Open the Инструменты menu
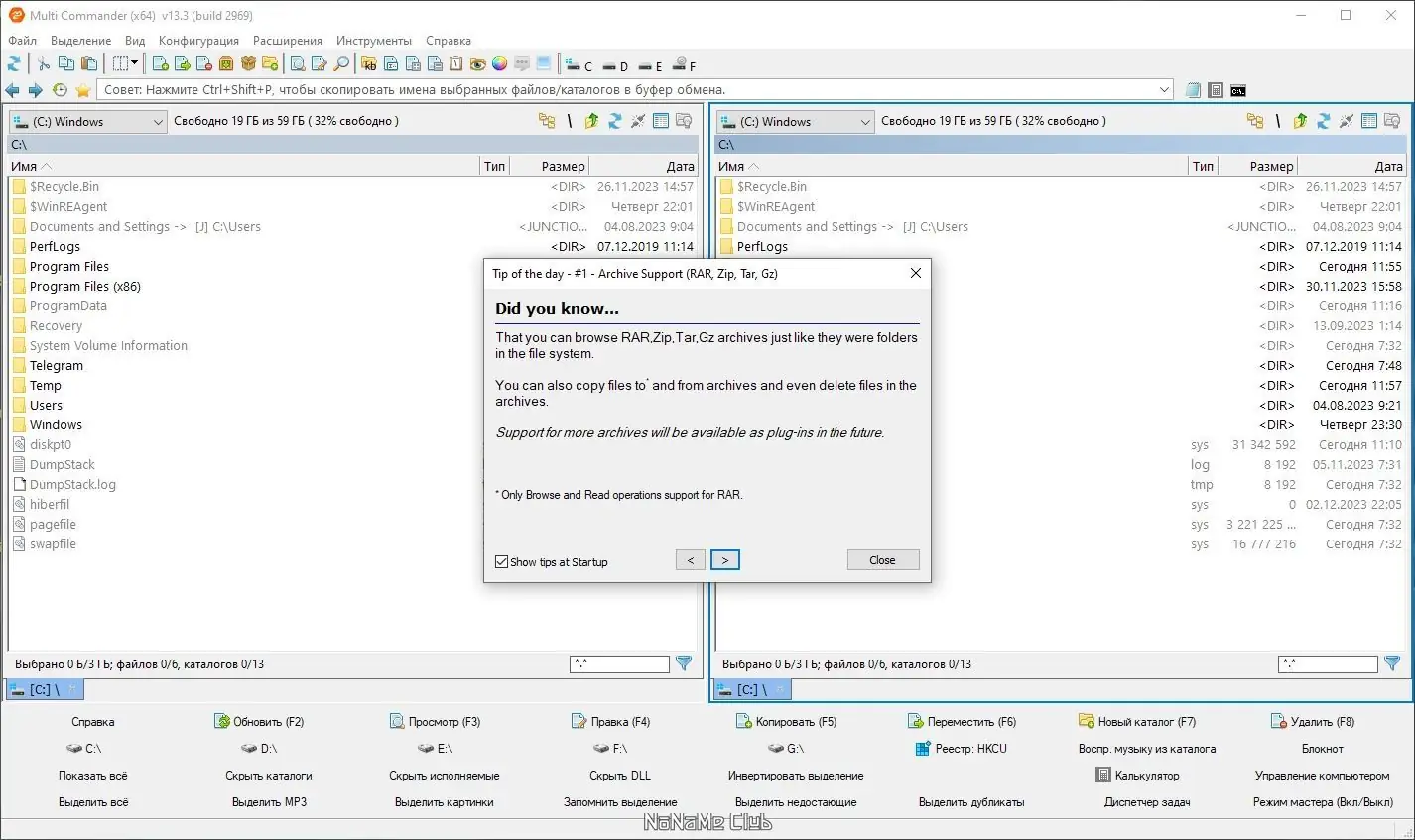This screenshot has width=1415, height=840. point(374,41)
